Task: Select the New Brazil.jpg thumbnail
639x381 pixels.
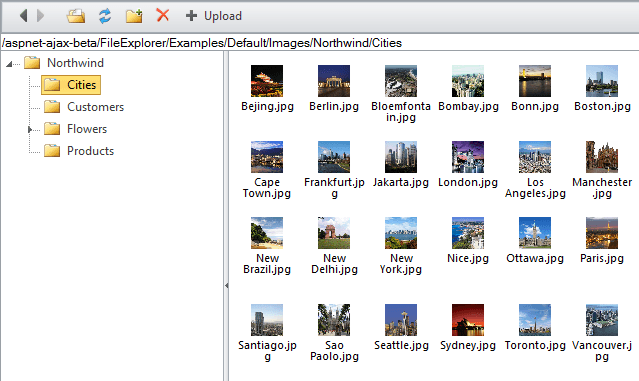Action: pyautogui.click(x=267, y=233)
